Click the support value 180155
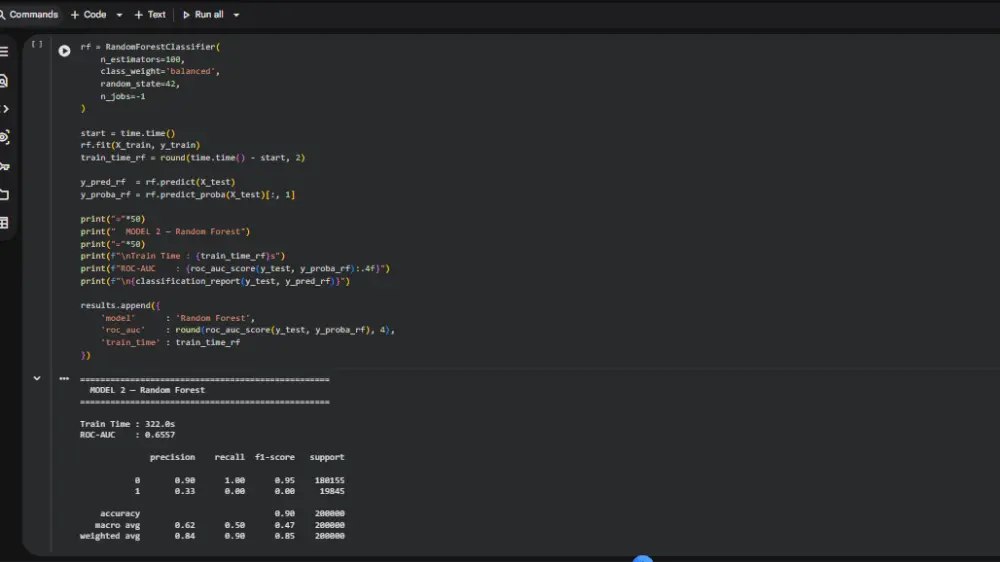 (329, 480)
